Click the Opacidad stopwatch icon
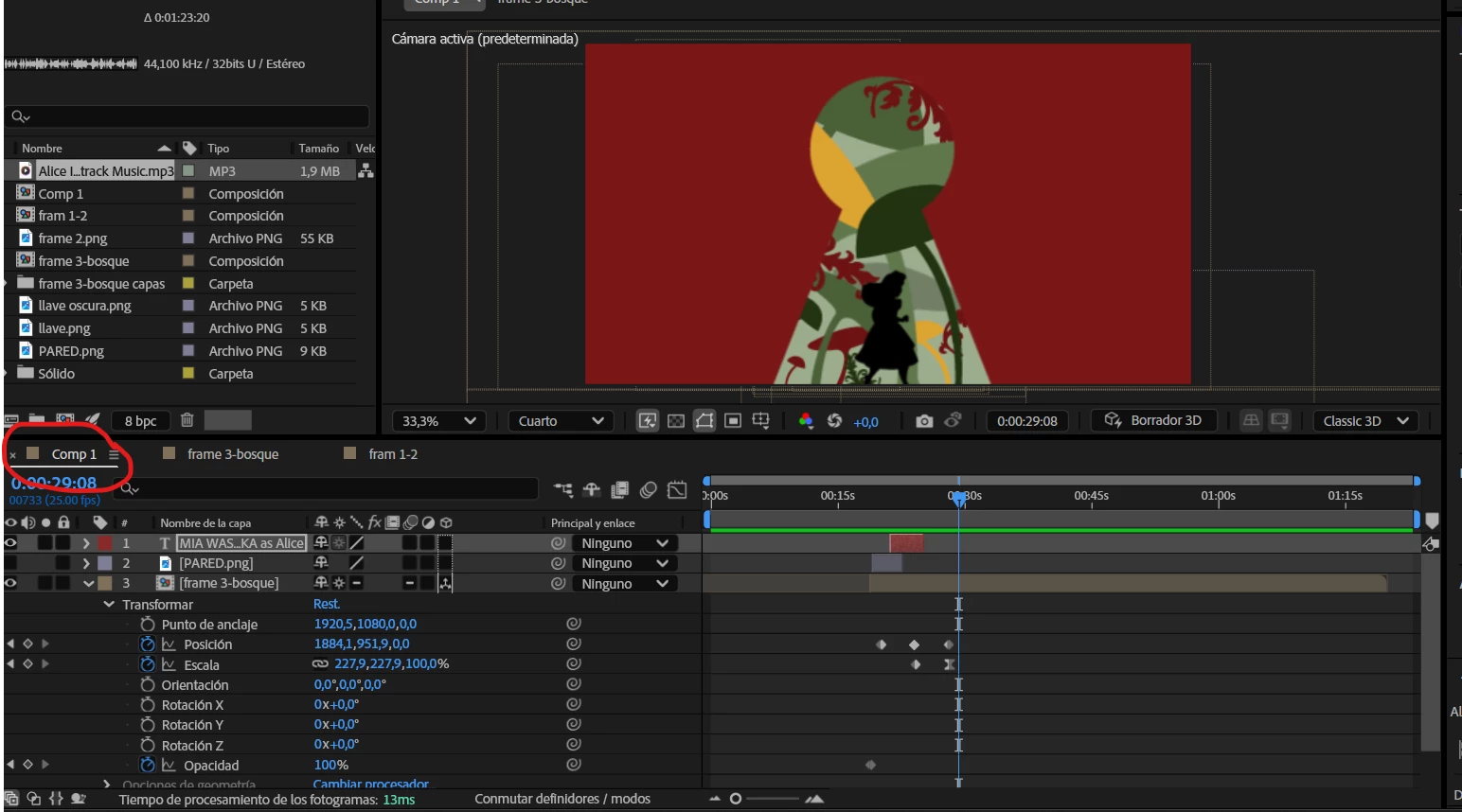This screenshot has height=812, width=1462. (x=148, y=765)
